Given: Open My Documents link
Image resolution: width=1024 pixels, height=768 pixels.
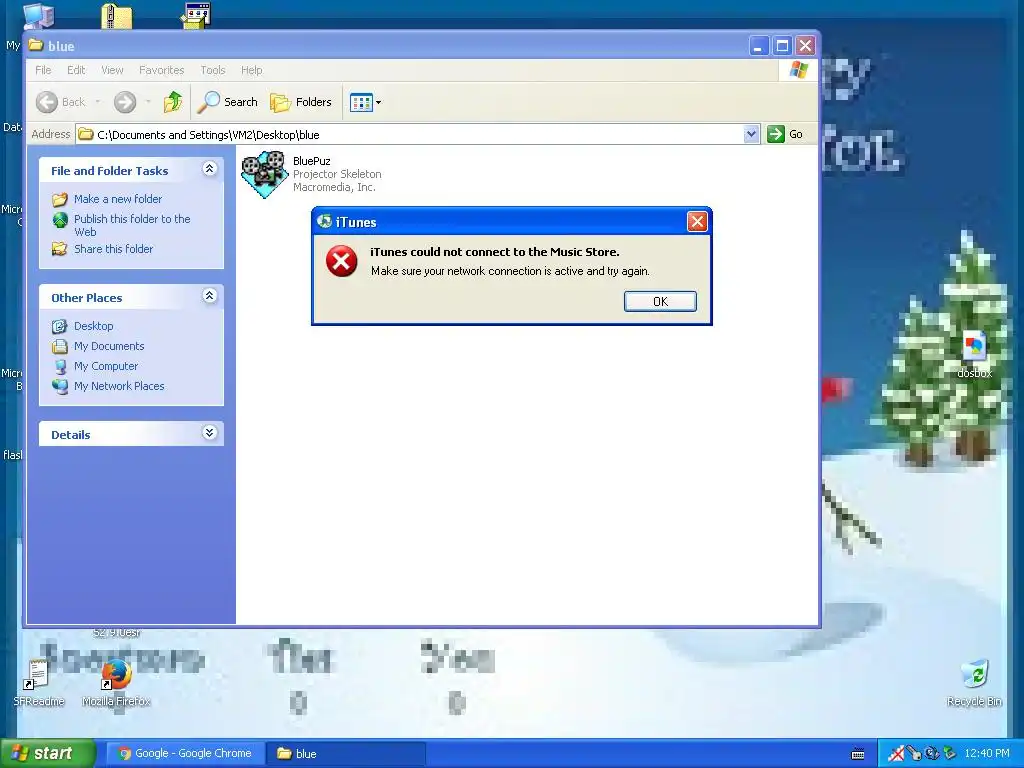Looking at the screenshot, I should (109, 346).
